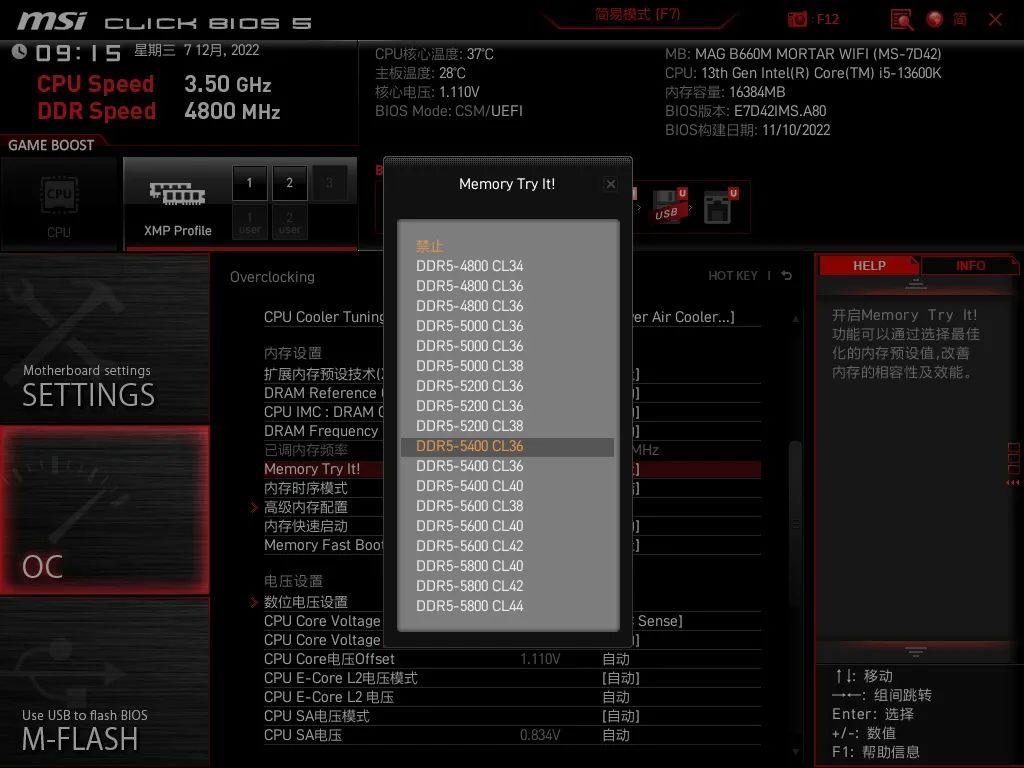Expand 数位电压设置 submenu
This screenshot has width=1024, height=768.
(305, 602)
